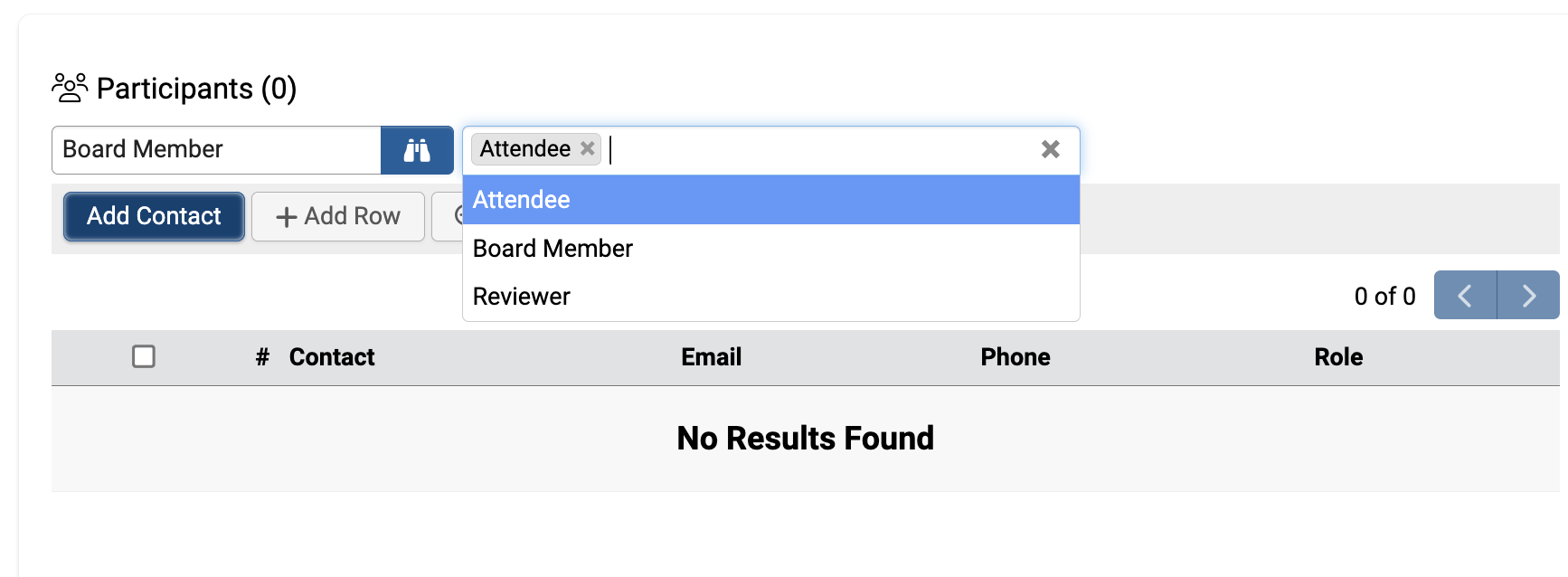The height and width of the screenshot is (577, 1568).
Task: Sort by the Email column header
Action: pos(711,357)
